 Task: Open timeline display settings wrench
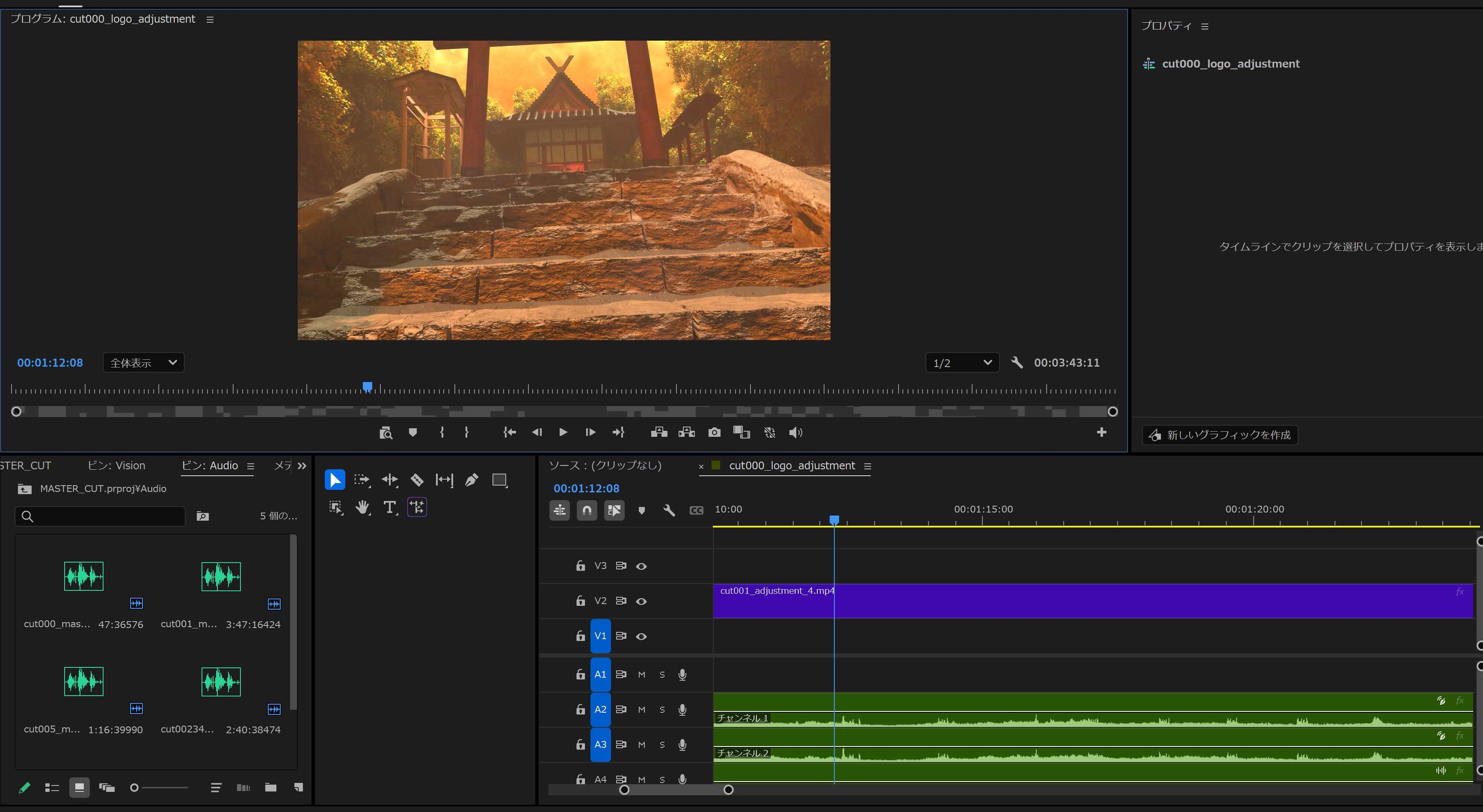click(669, 510)
